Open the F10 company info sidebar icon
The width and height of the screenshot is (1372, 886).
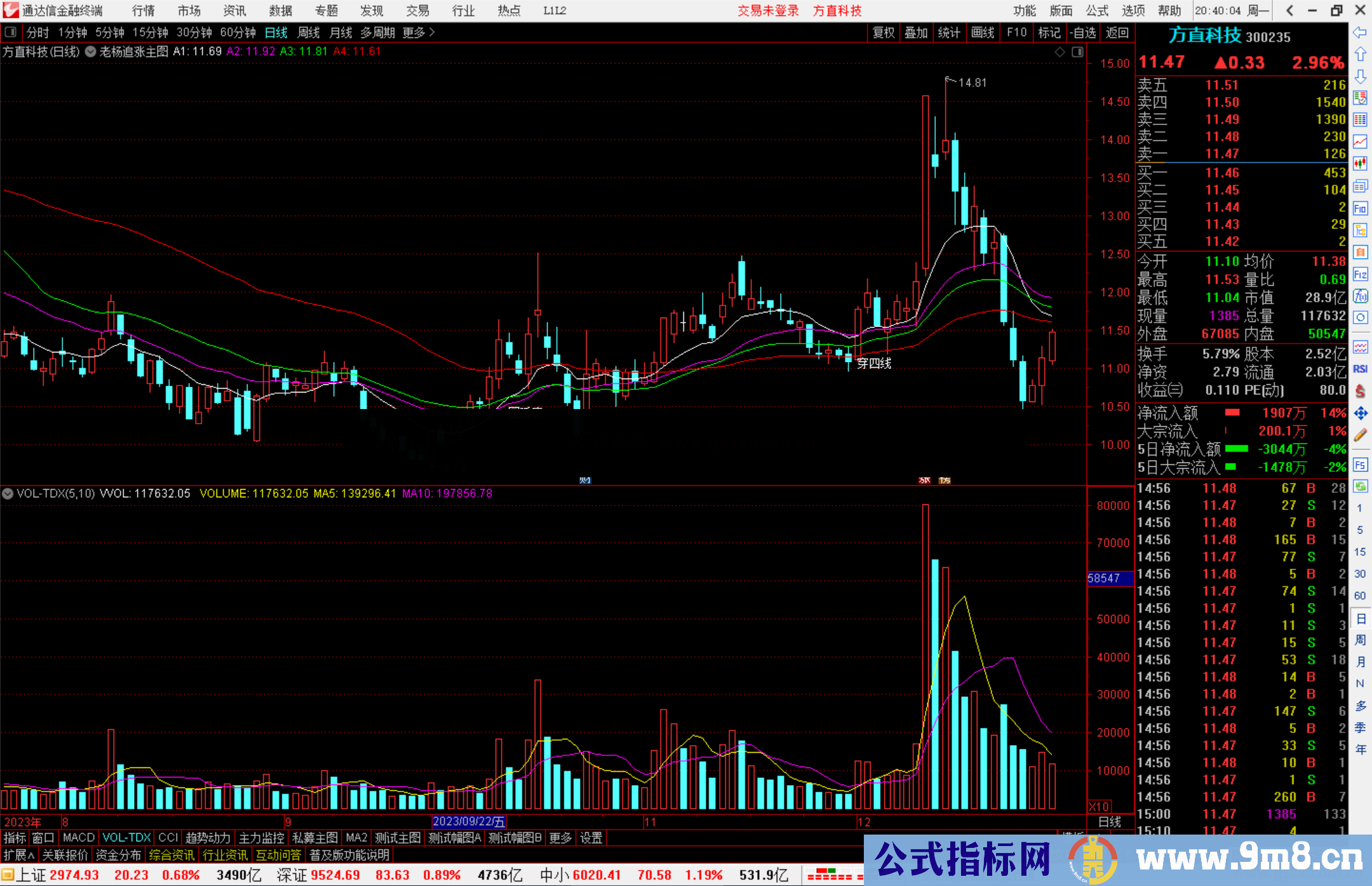click(1360, 208)
